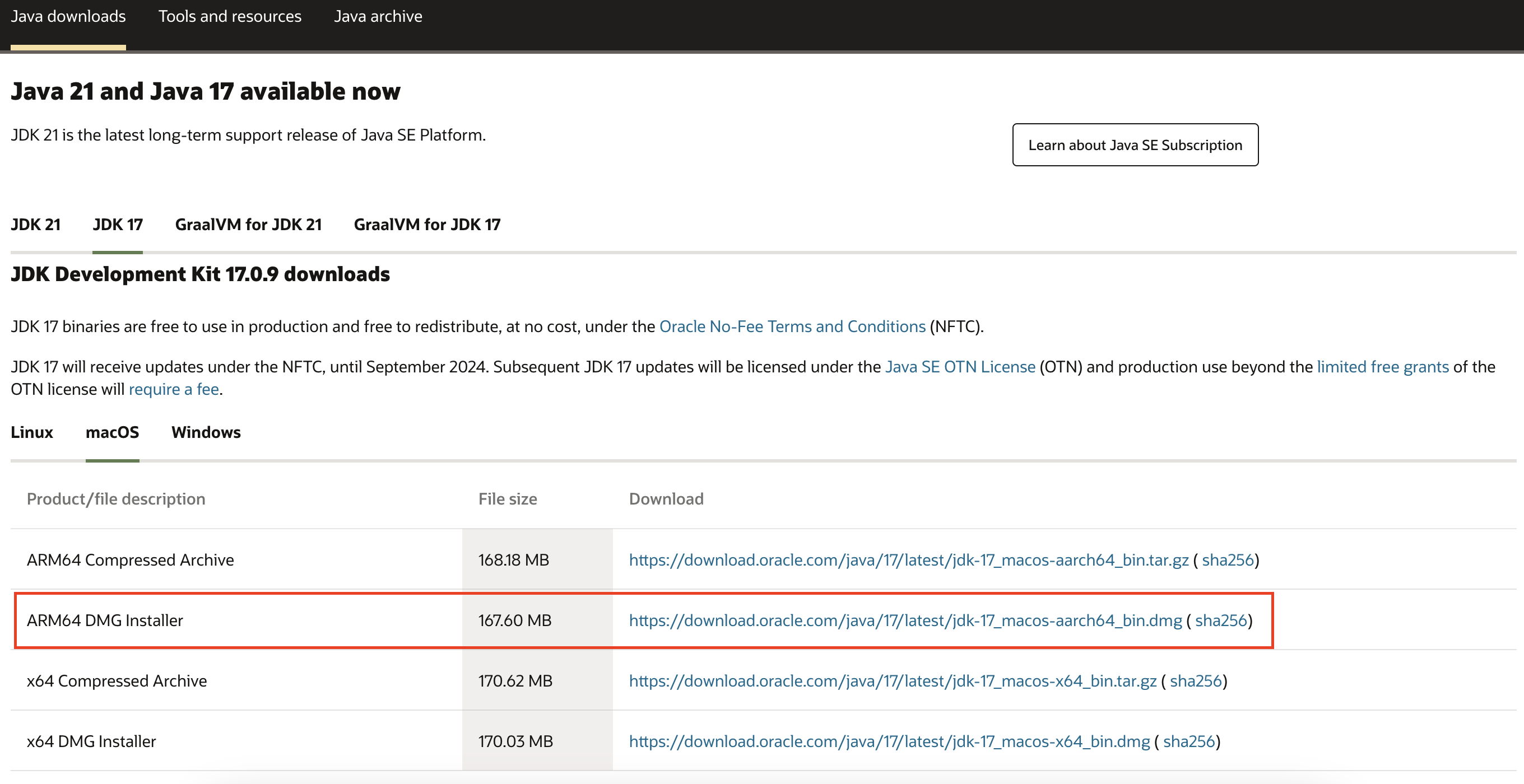Image resolution: width=1524 pixels, height=784 pixels.
Task: Follow the limited free grants link
Action: [1382, 367]
